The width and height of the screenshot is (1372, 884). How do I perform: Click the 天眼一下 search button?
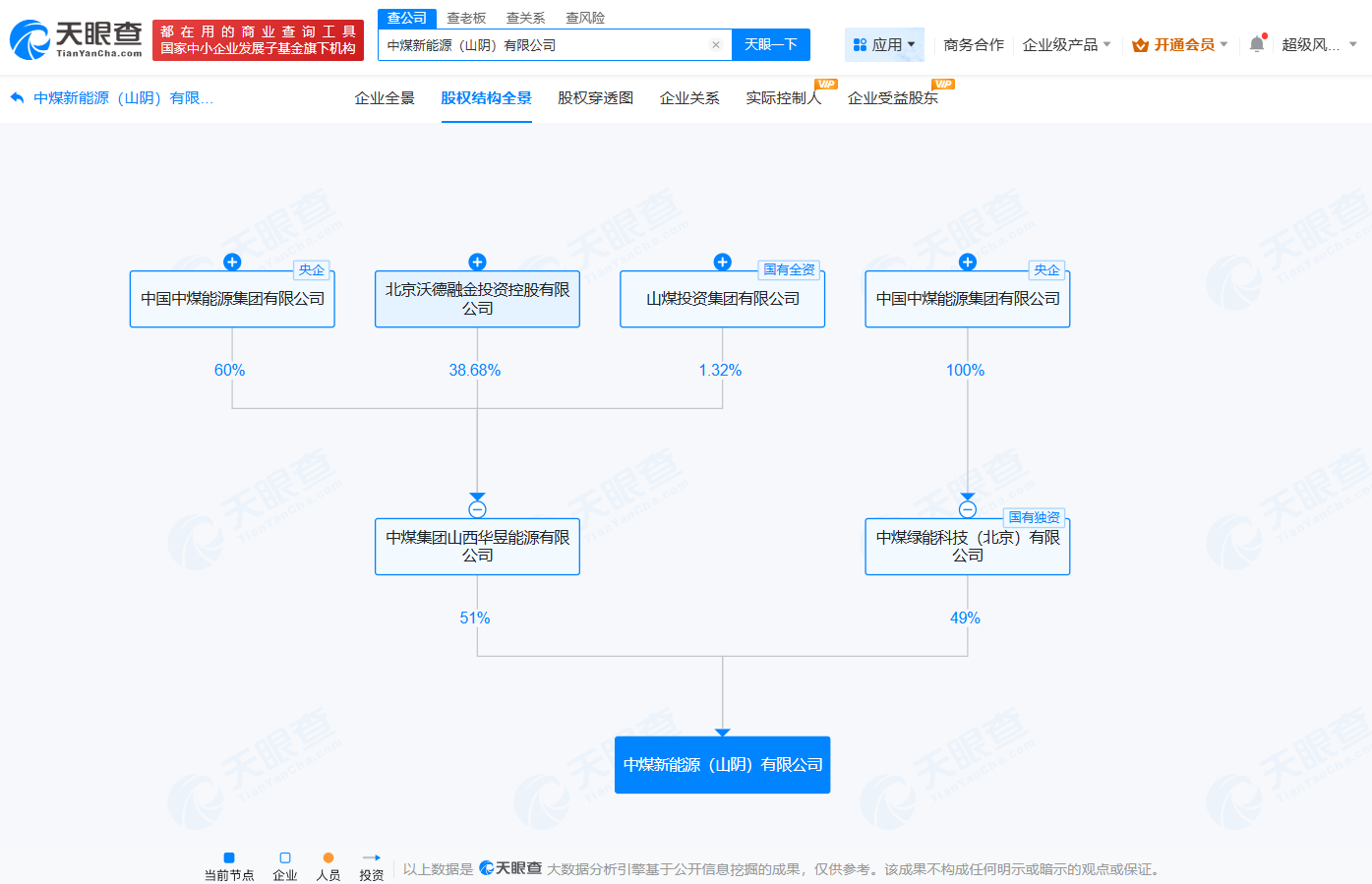coord(771,44)
